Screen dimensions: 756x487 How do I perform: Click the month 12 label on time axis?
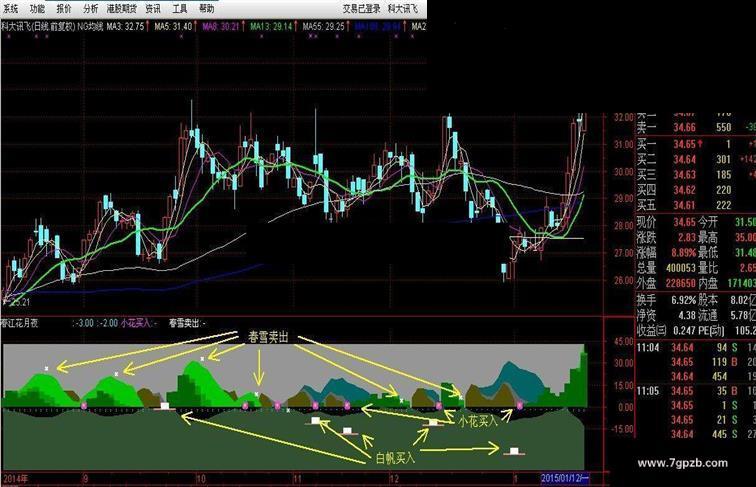[x=394, y=479]
